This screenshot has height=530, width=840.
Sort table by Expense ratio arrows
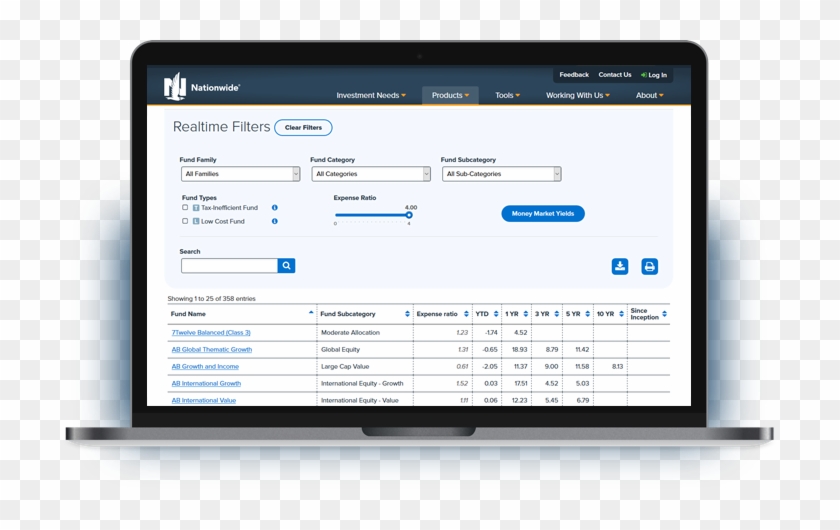pyautogui.click(x=466, y=314)
